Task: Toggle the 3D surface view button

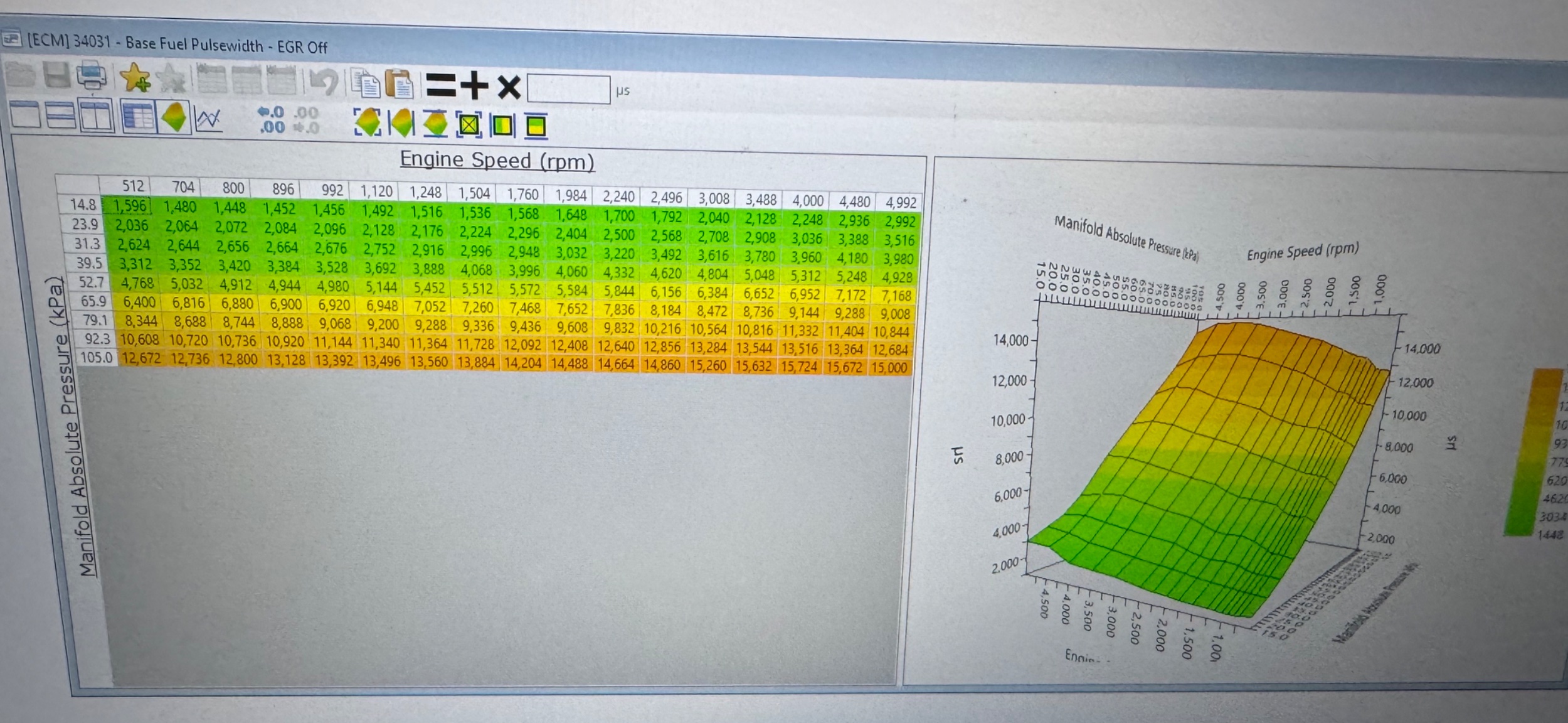Action: click(x=174, y=117)
